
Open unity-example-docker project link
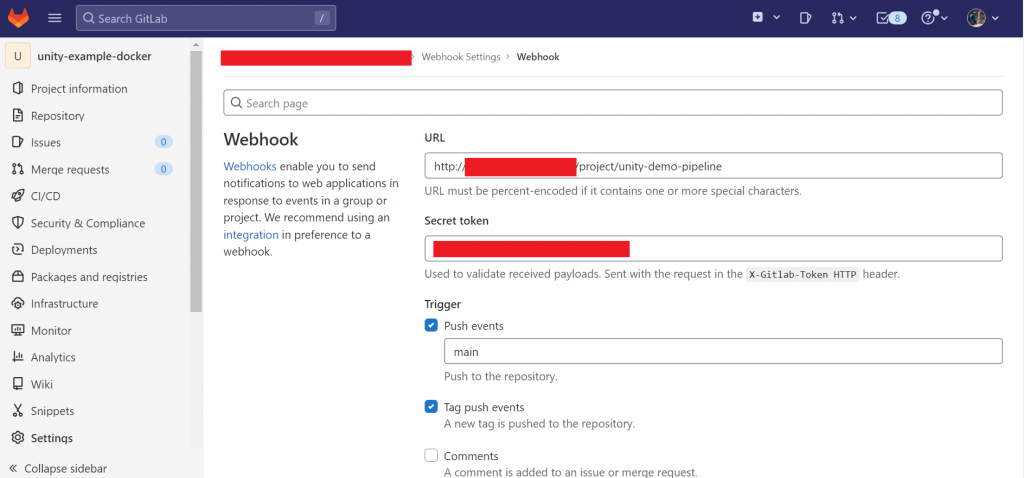click(94, 56)
